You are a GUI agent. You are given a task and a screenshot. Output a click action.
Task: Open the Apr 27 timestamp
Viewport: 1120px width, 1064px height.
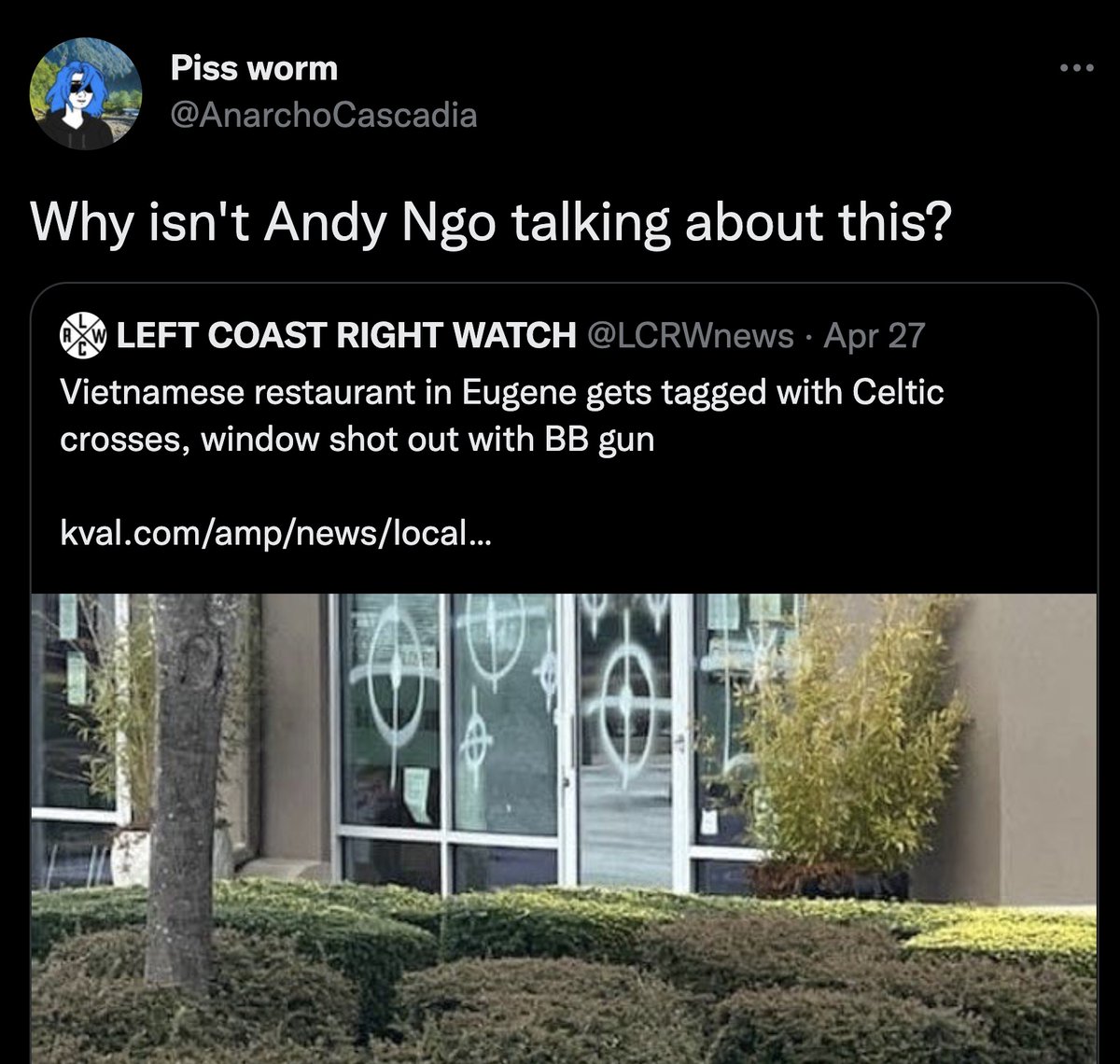(x=874, y=334)
